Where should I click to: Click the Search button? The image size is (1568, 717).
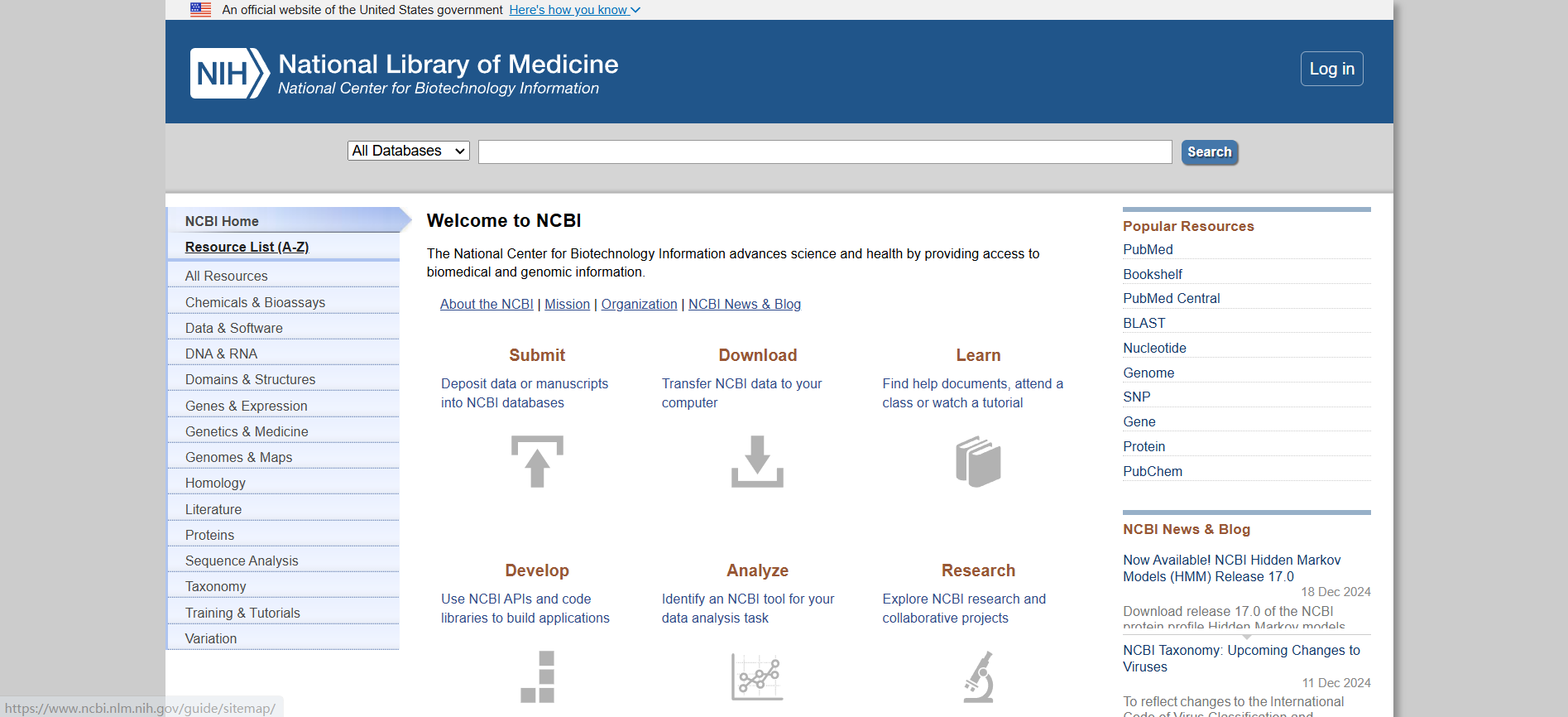coord(1210,152)
